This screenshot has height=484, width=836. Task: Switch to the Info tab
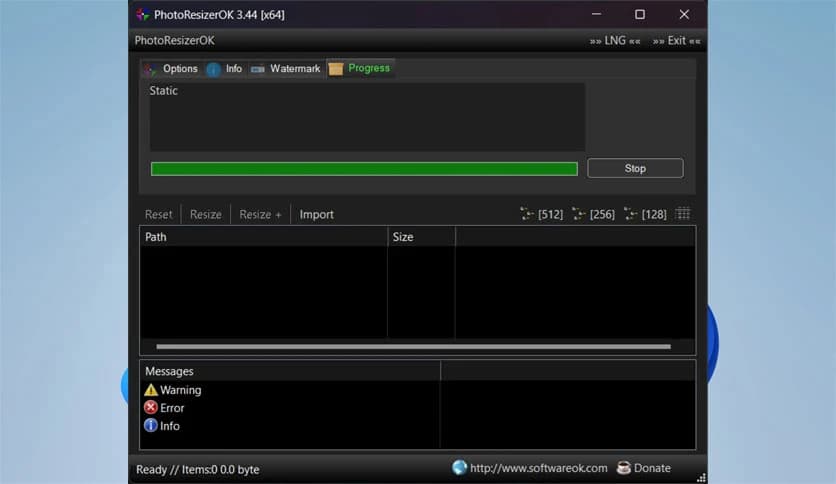[224, 69]
